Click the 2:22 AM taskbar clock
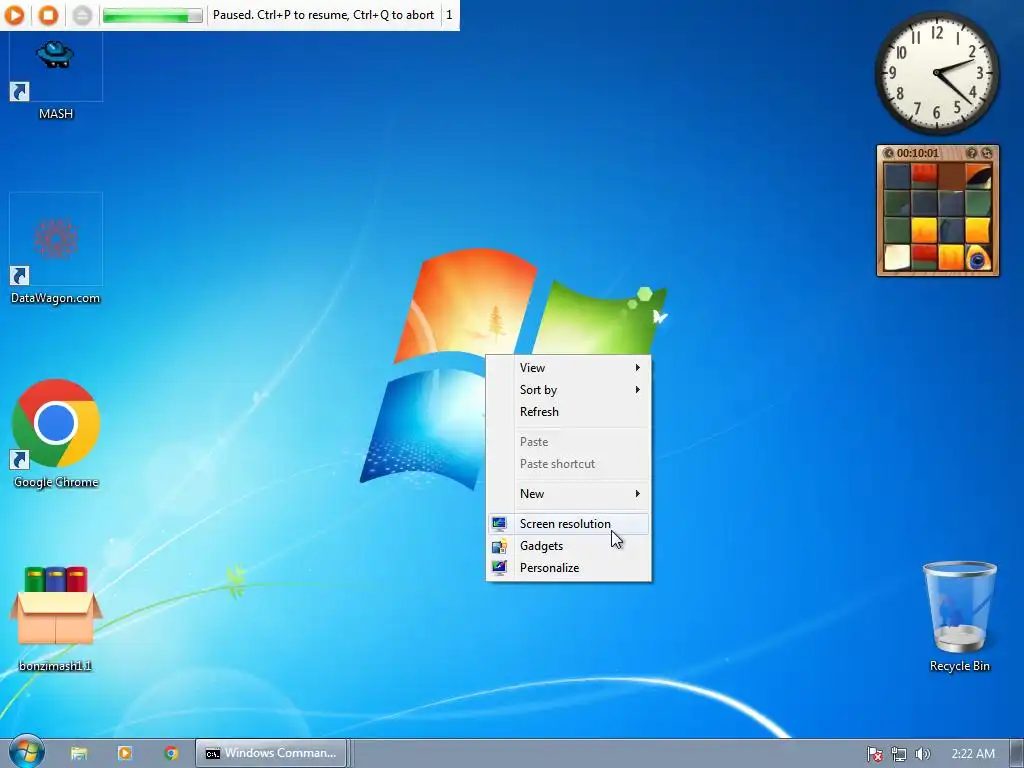This screenshot has height=768, width=1024. 973,754
